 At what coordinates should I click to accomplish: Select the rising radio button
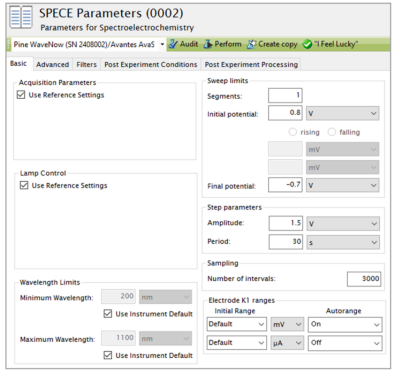coord(293,132)
